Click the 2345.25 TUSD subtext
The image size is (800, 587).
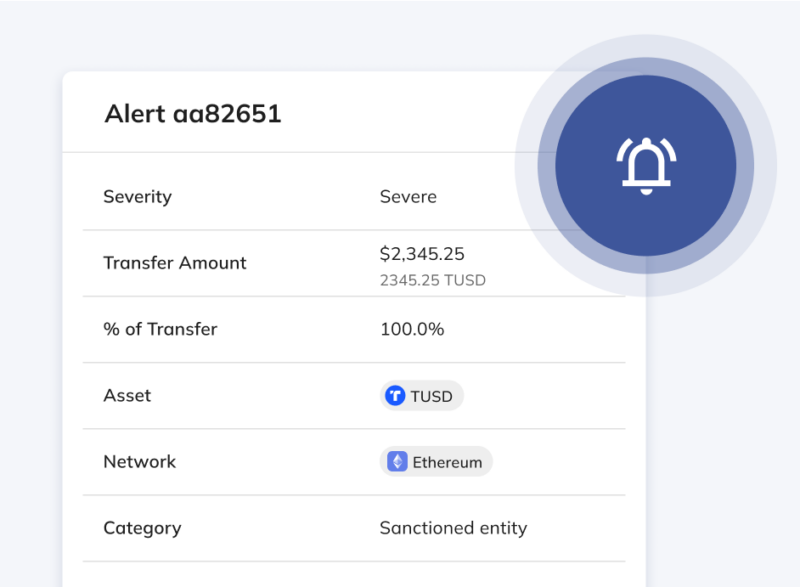(x=431, y=280)
